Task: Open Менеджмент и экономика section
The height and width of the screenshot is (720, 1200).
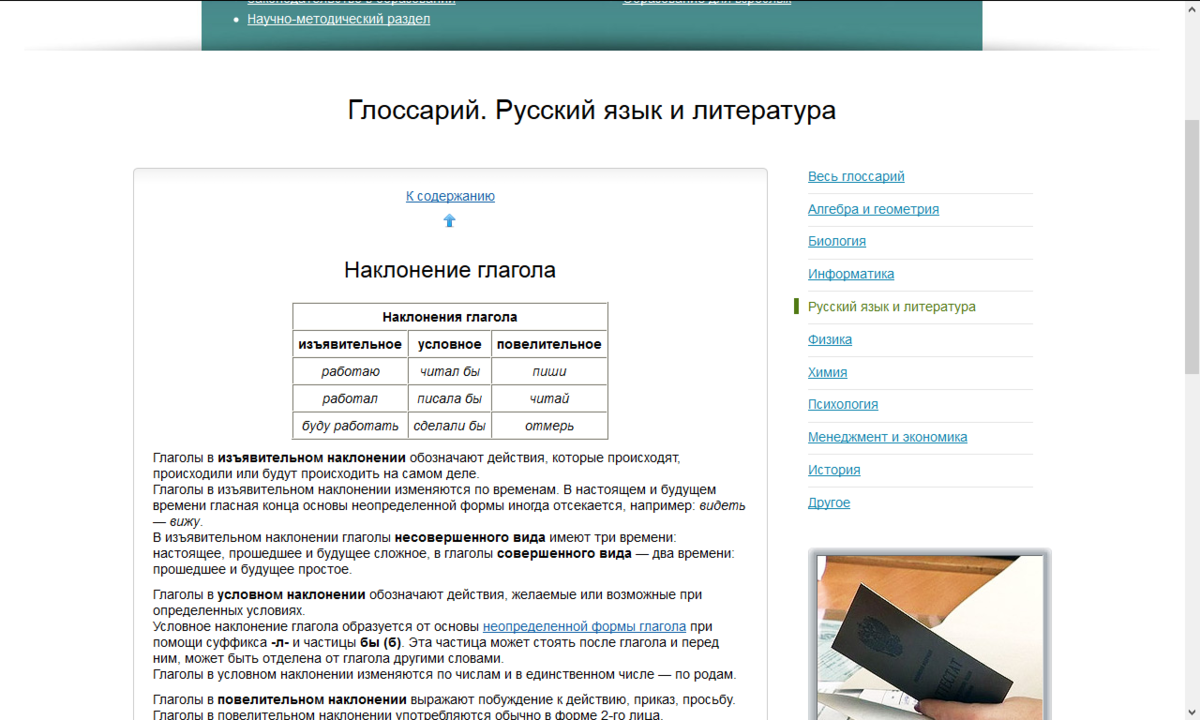Action: pyautogui.click(x=887, y=437)
